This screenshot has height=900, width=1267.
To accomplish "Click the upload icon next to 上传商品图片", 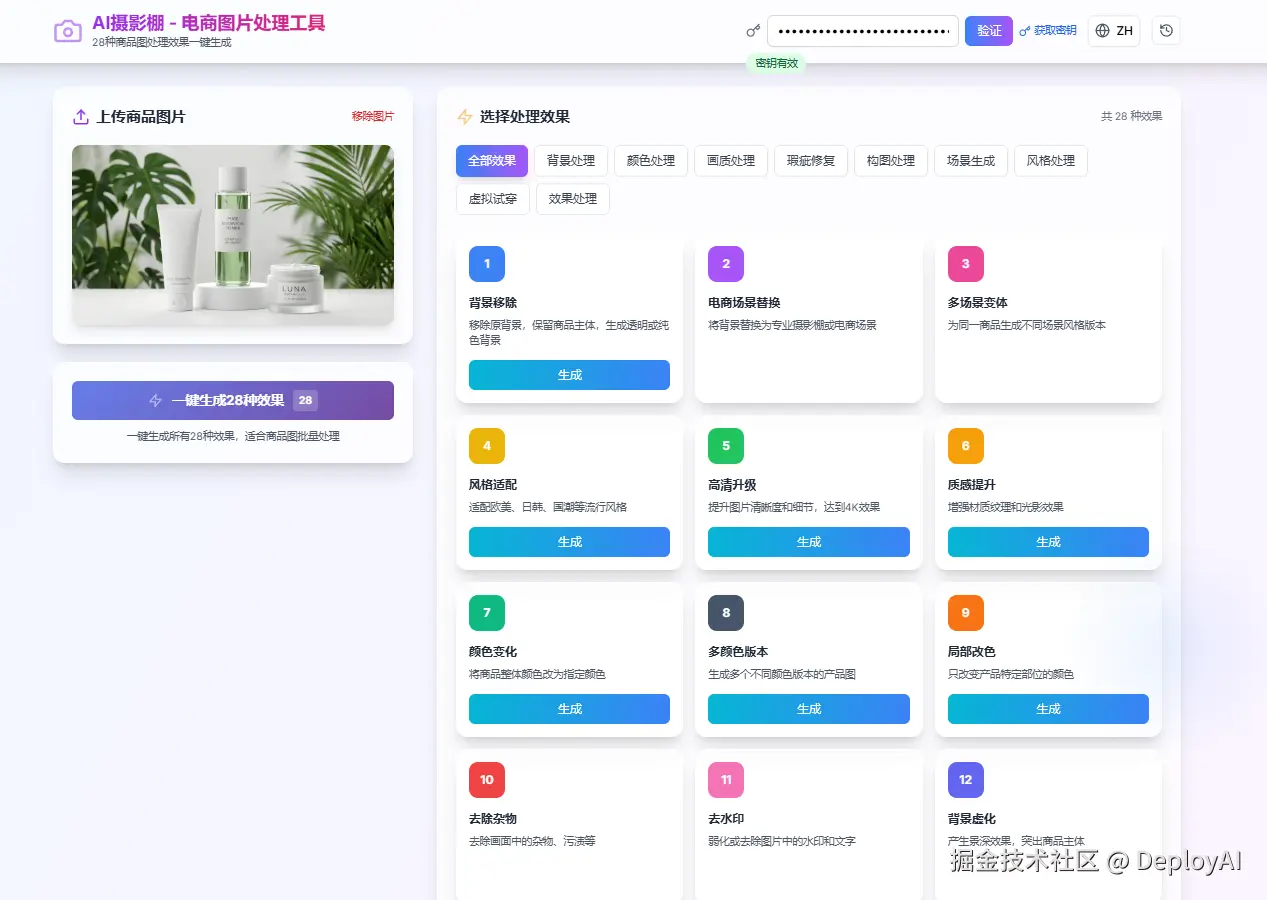I will pyautogui.click(x=81, y=117).
